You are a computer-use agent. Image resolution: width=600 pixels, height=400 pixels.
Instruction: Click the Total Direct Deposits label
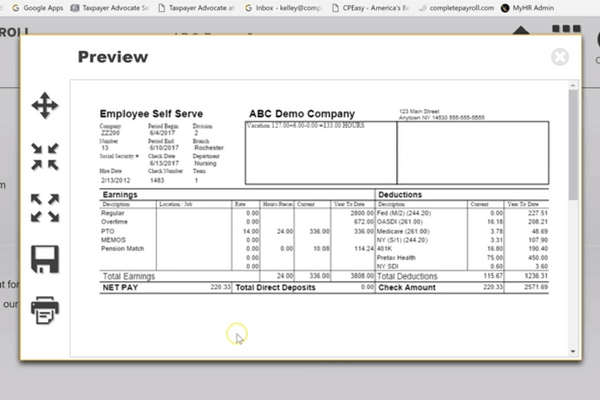276,287
